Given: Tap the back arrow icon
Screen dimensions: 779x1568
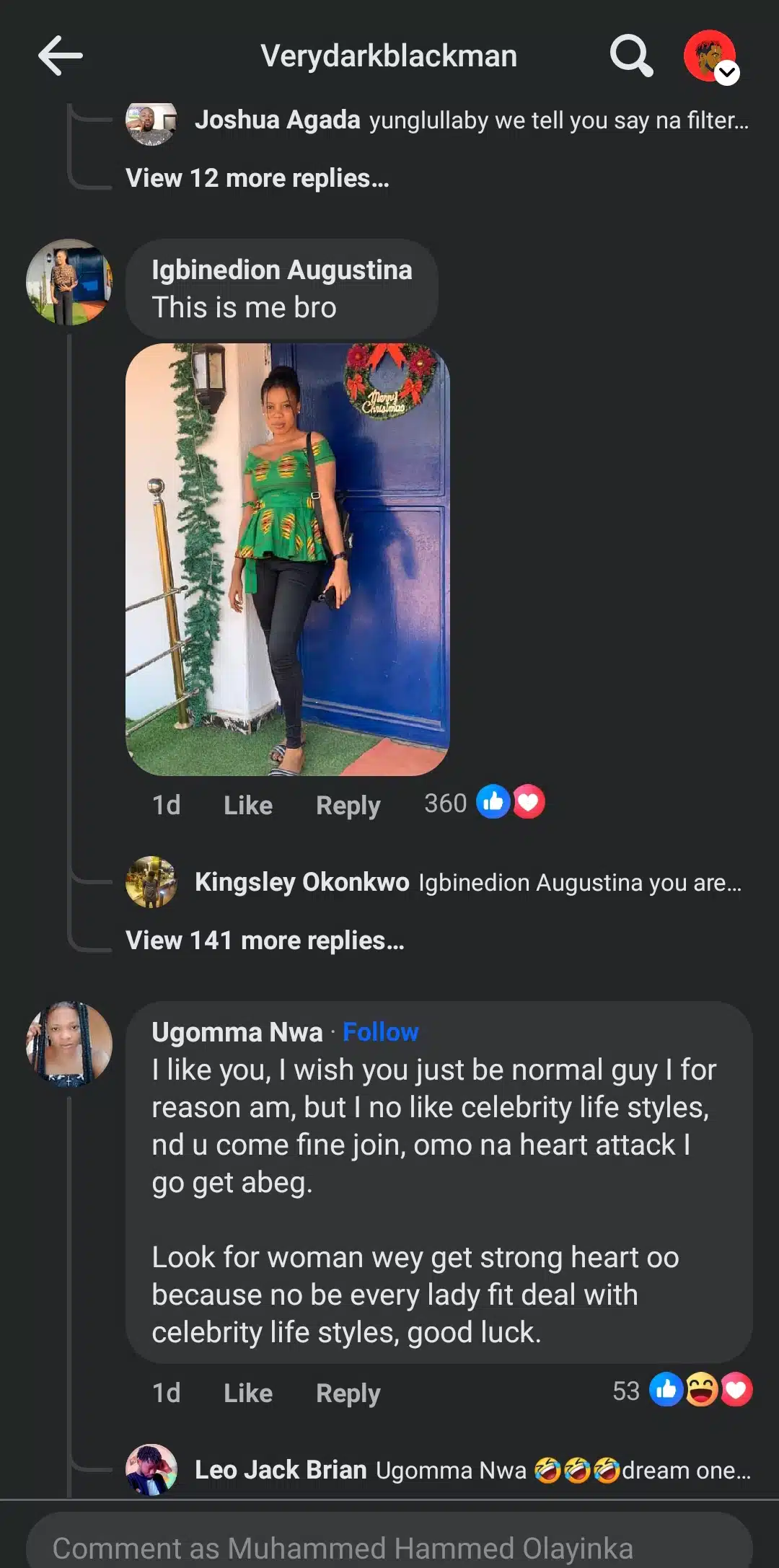Looking at the screenshot, I should click(61, 56).
